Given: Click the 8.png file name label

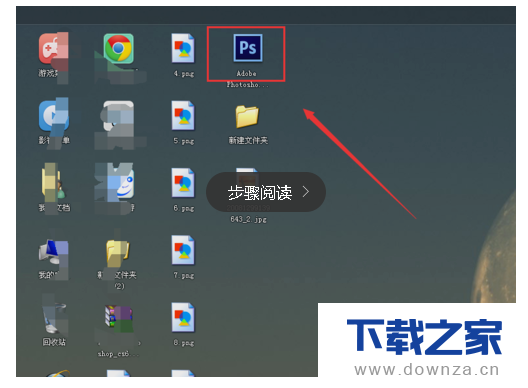Looking at the screenshot, I should (x=184, y=343).
